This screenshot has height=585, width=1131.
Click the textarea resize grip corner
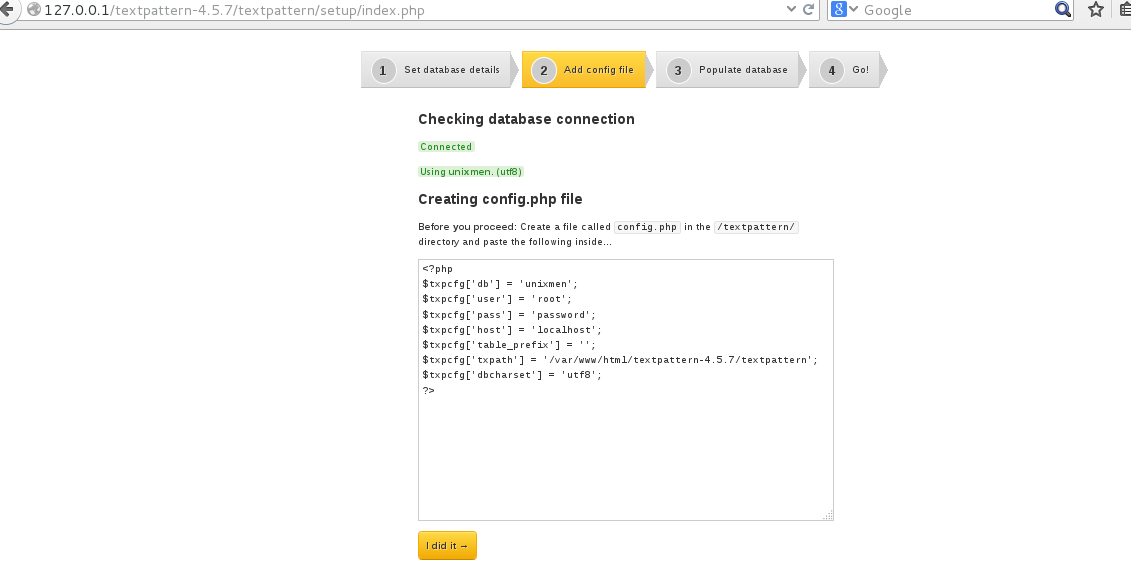coord(828,514)
